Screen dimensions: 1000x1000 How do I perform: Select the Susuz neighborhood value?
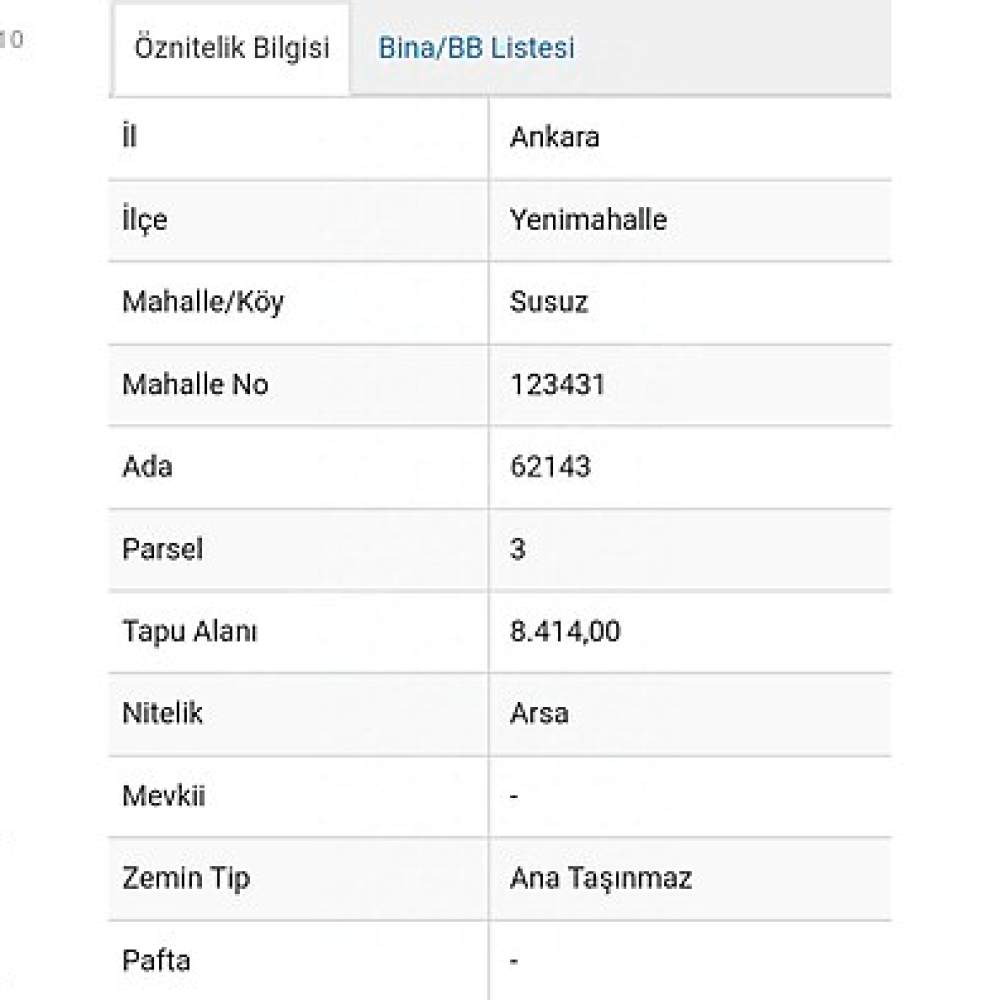548,302
